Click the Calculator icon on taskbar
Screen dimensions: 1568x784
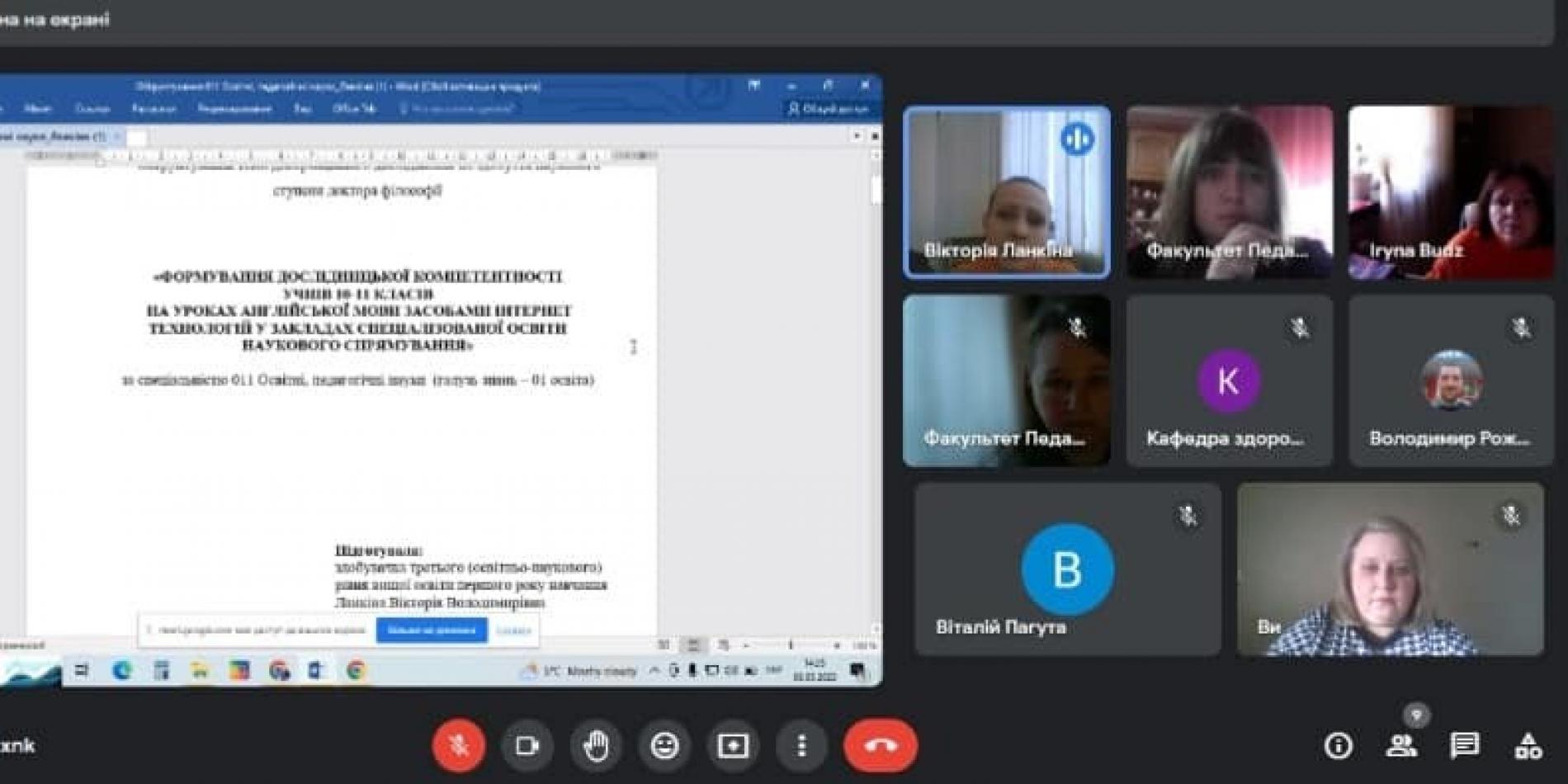[x=162, y=671]
